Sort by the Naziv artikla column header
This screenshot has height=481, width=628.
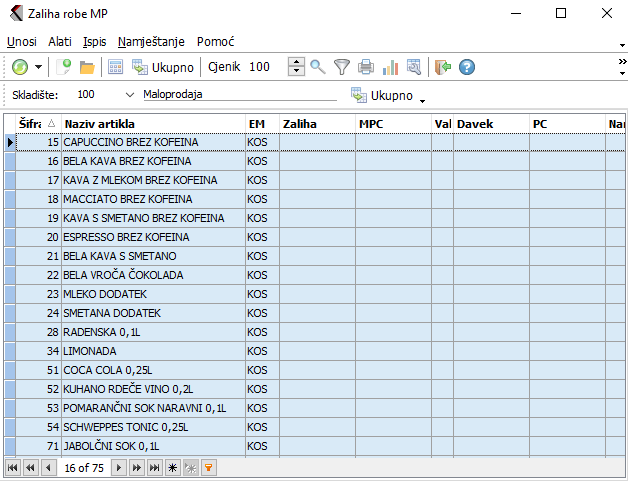point(152,123)
